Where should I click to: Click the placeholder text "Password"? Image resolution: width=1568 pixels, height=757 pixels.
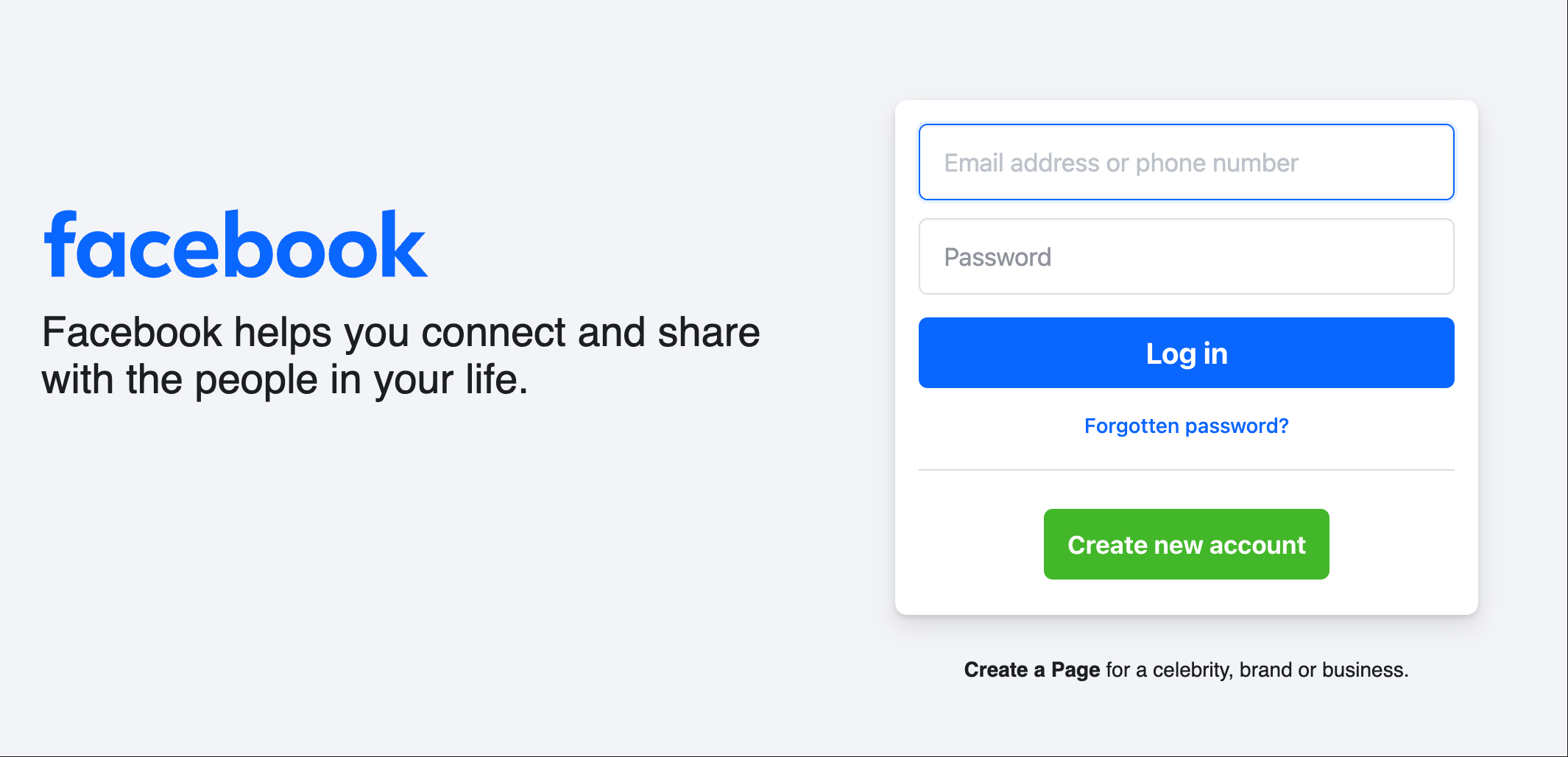997,257
